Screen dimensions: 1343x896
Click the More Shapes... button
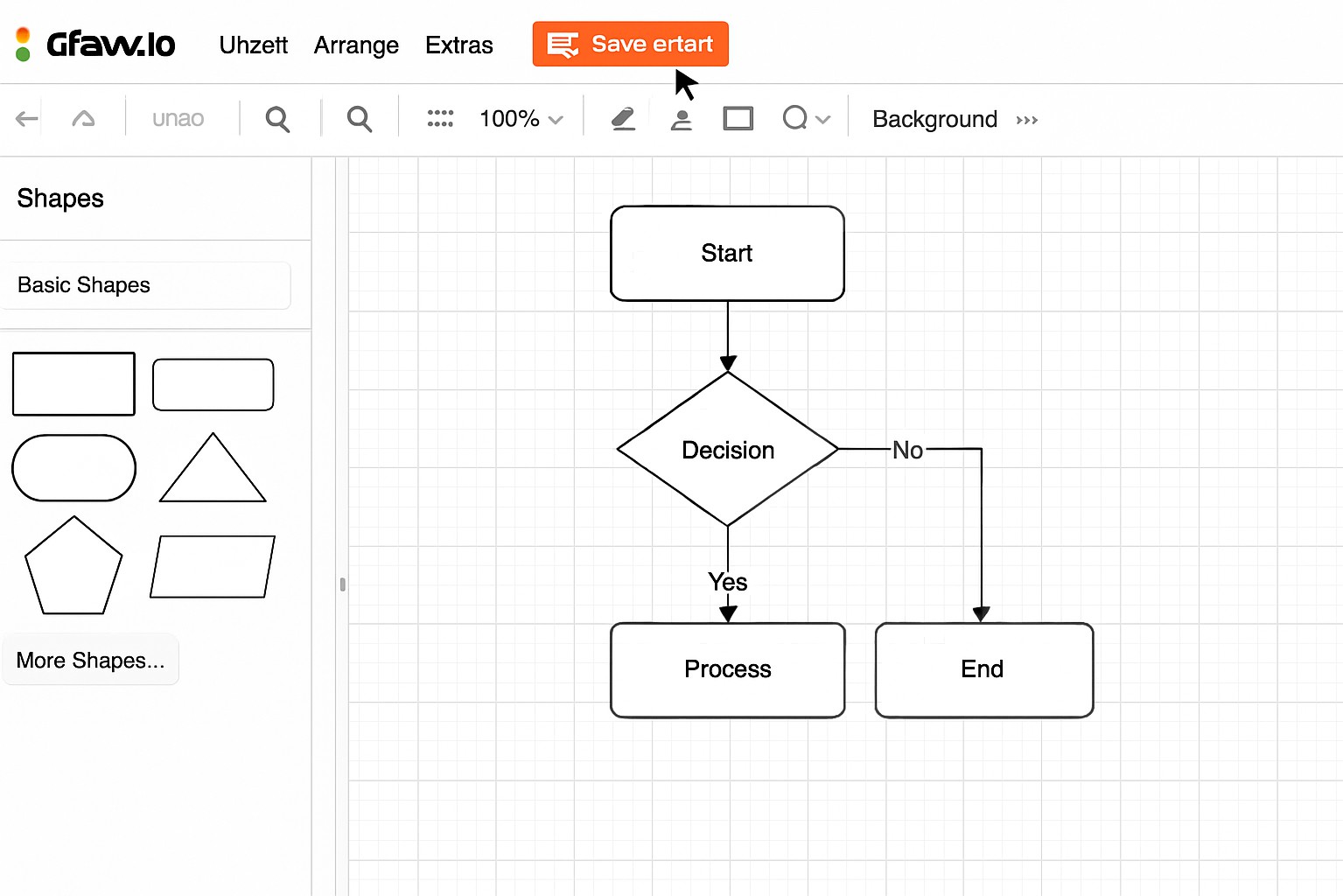click(x=90, y=660)
